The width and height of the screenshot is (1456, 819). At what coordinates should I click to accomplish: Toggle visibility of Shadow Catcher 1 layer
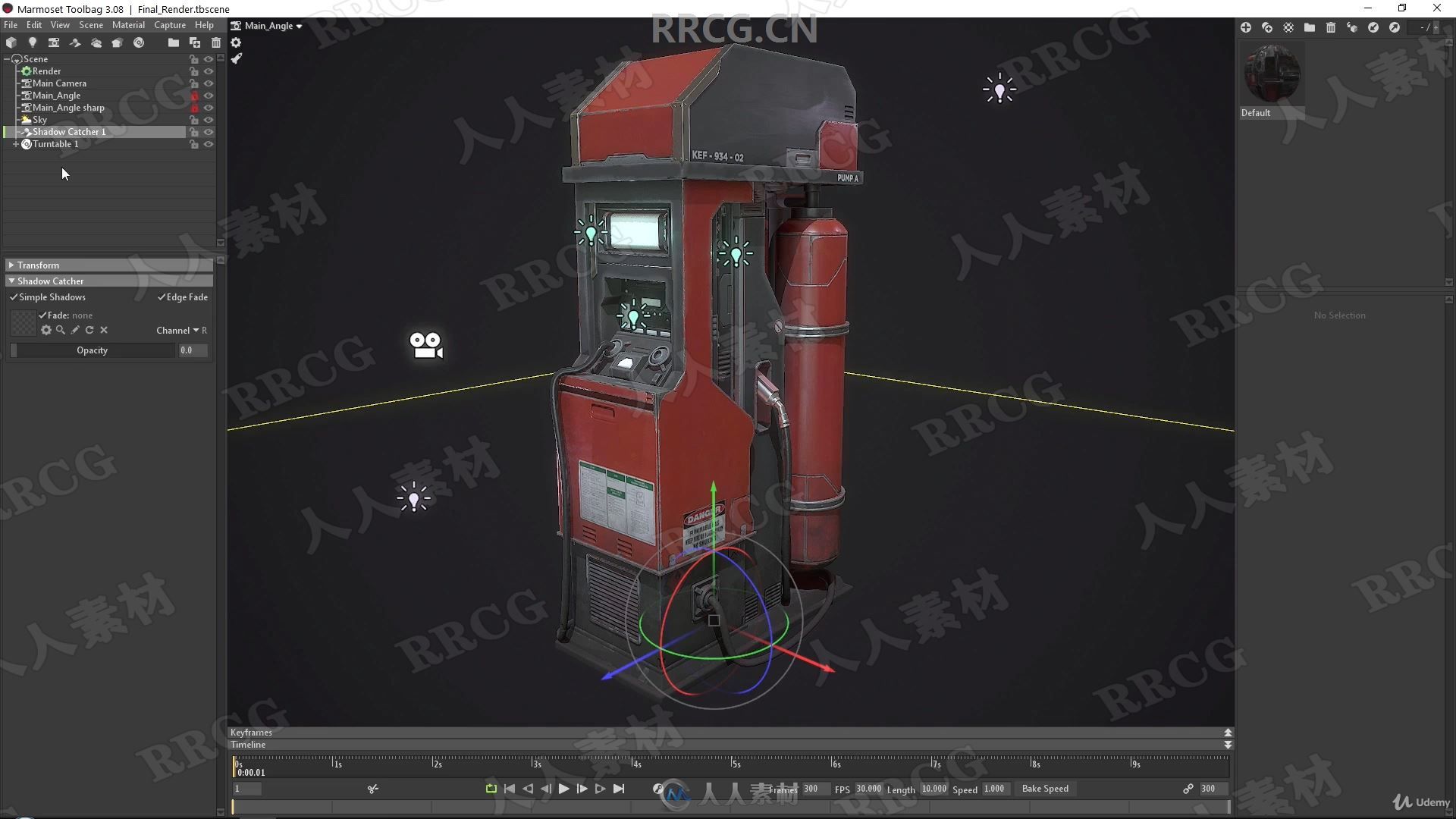point(209,131)
